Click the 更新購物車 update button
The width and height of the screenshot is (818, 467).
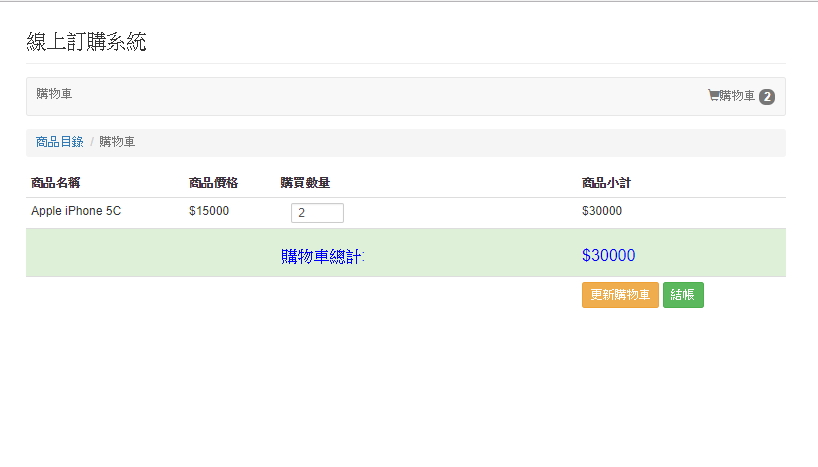click(x=620, y=295)
